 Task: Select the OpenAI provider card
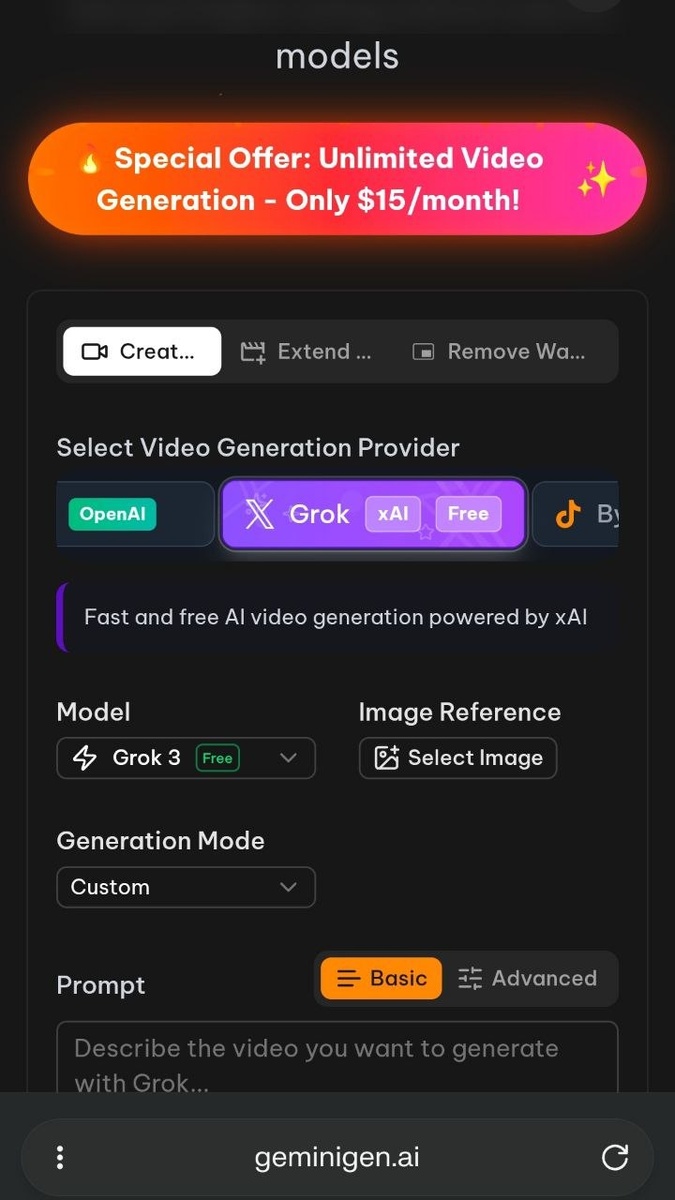click(135, 514)
